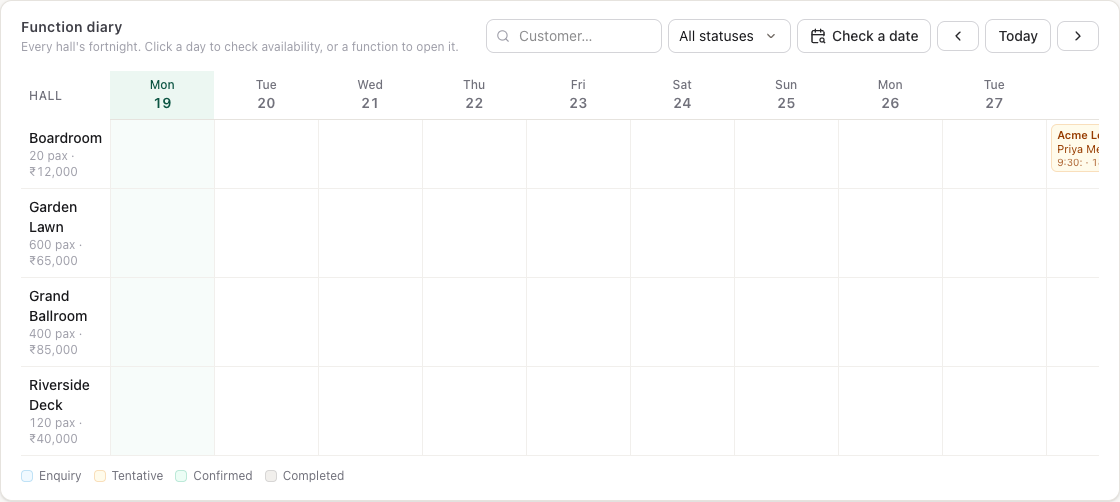Click Garden Lawn cell for Sat 24
The image size is (1120, 502).
[x=682, y=234]
